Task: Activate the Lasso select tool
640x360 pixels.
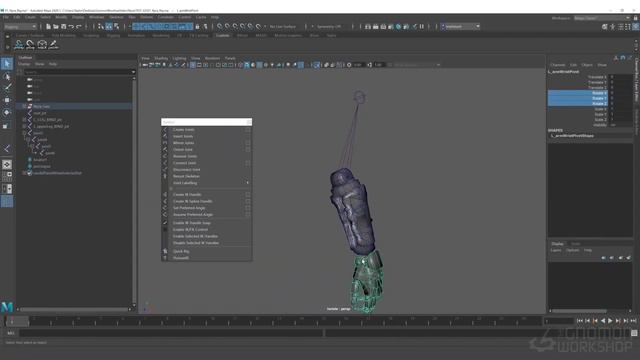Action: [x=7, y=76]
